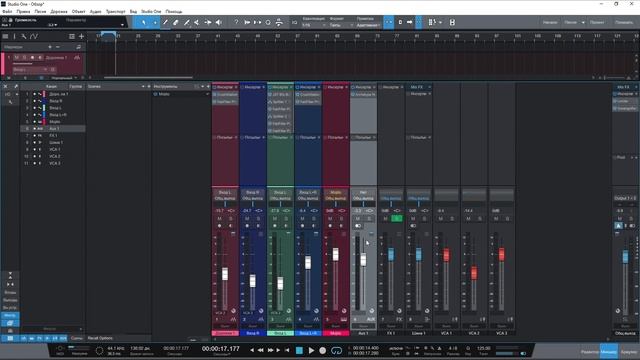Click the Микшер button at the bottom right
Viewport: 640px width, 360px height.
(x=609, y=351)
